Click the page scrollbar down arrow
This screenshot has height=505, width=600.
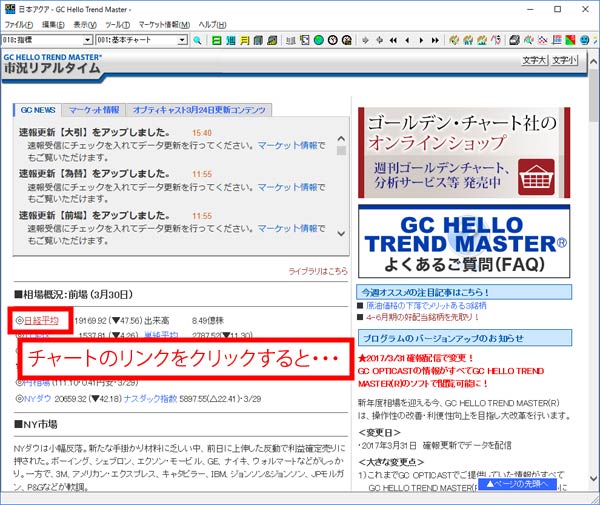(x=593, y=478)
